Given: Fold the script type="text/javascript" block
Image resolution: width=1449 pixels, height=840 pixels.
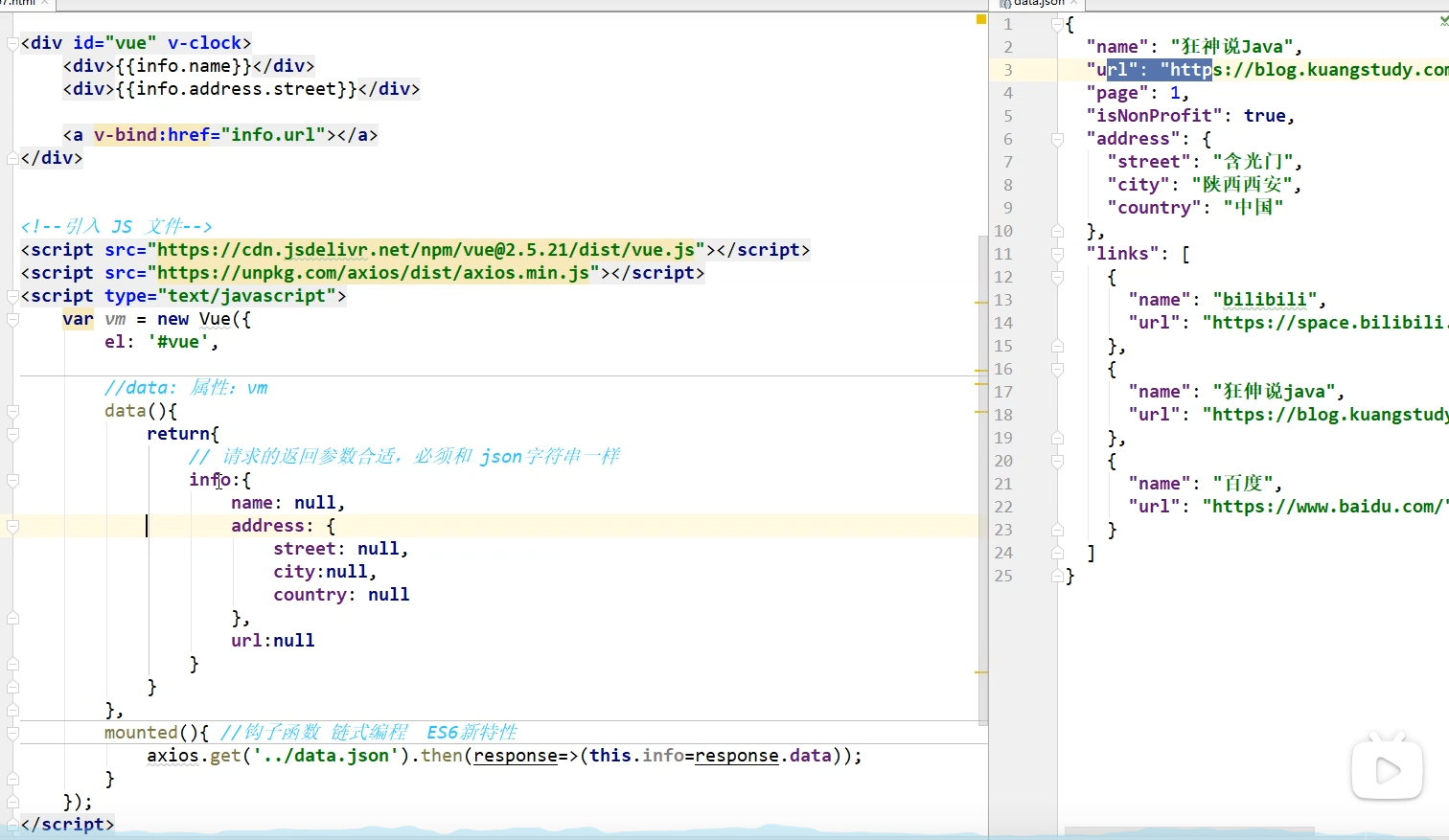Looking at the screenshot, I should tap(12, 296).
